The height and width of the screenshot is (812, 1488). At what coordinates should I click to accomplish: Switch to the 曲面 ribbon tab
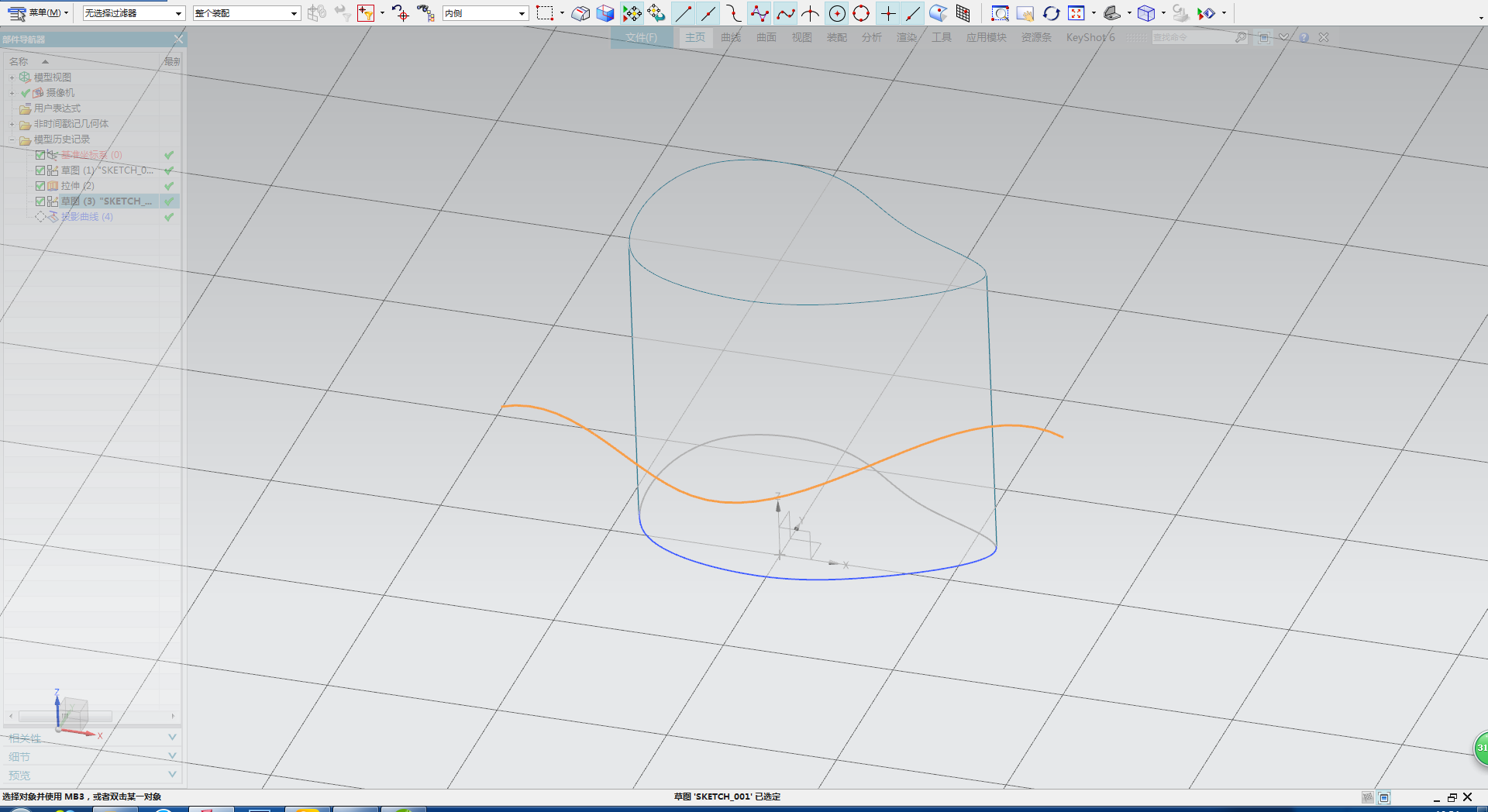pyautogui.click(x=766, y=37)
